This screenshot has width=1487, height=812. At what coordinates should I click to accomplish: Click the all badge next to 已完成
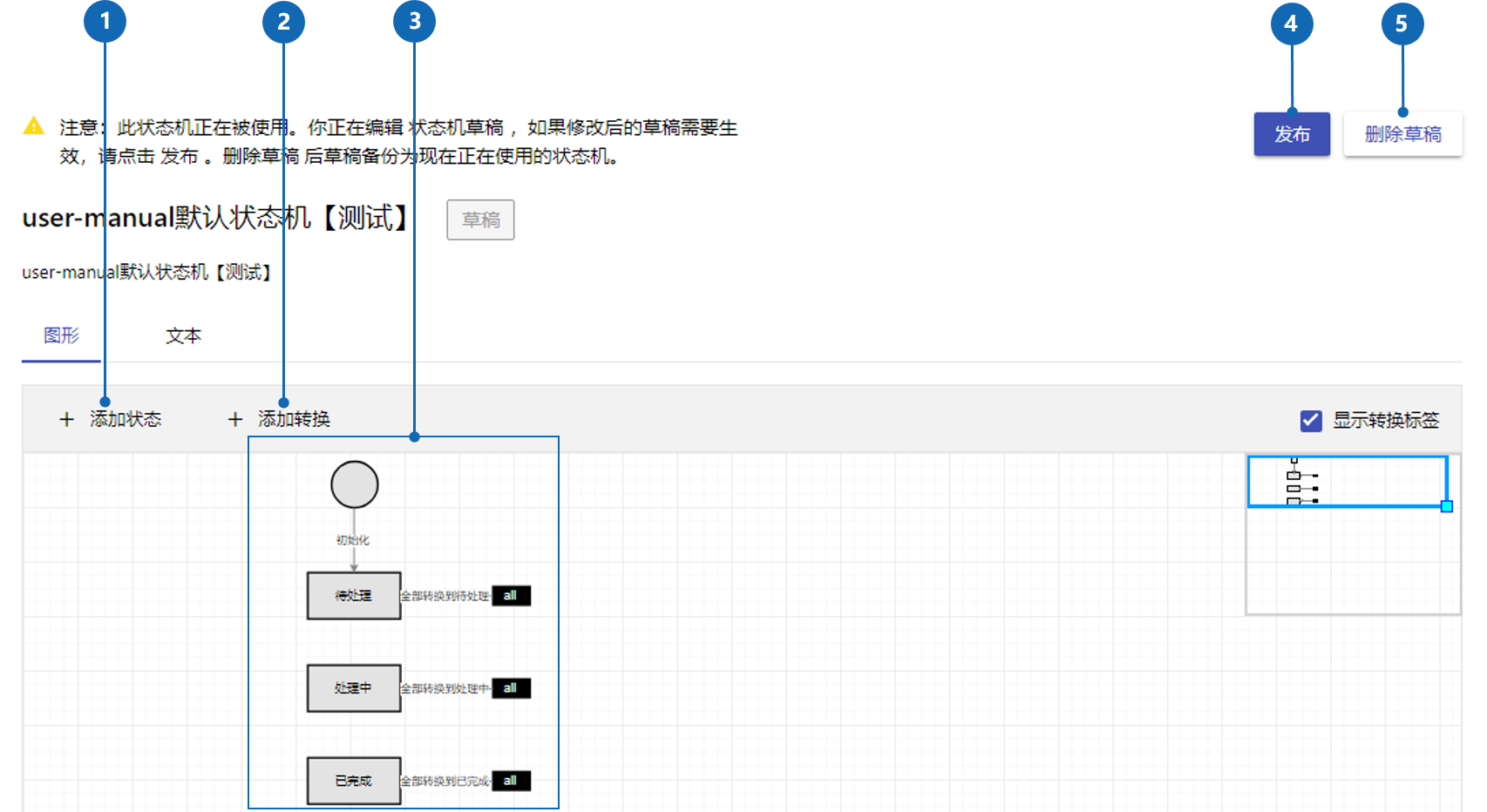coord(511,781)
